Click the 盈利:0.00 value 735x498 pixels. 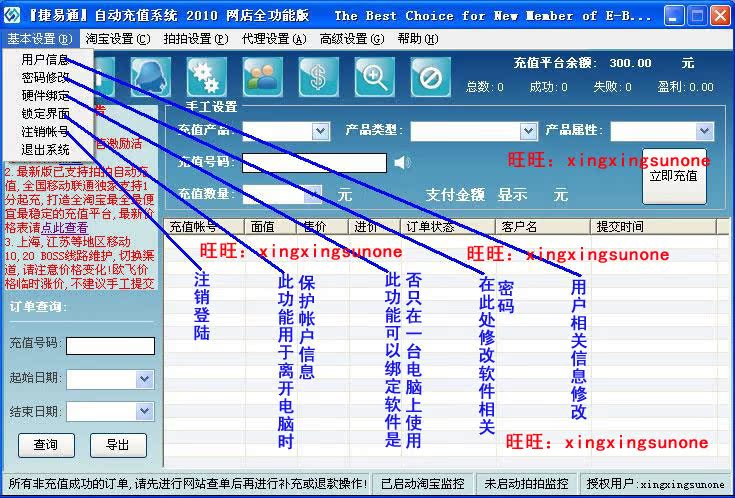pyautogui.click(x=685, y=87)
